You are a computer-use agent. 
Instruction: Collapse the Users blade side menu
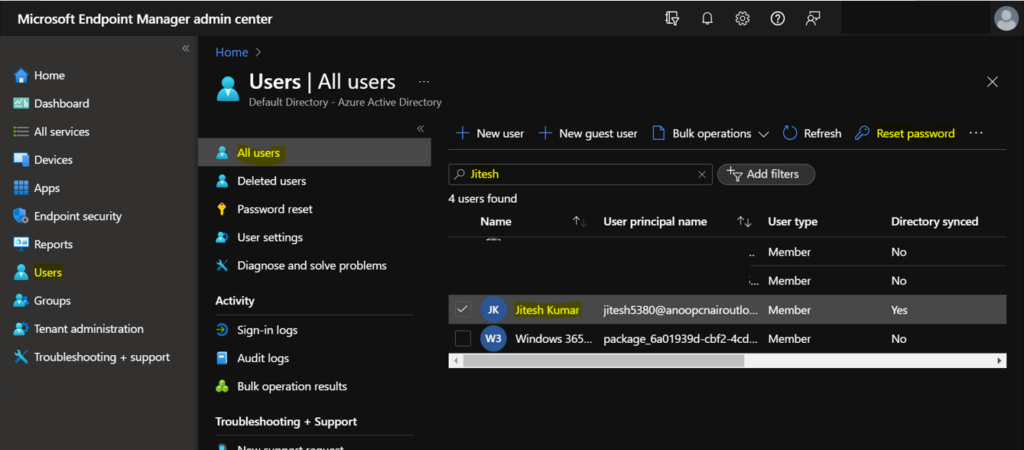click(421, 129)
